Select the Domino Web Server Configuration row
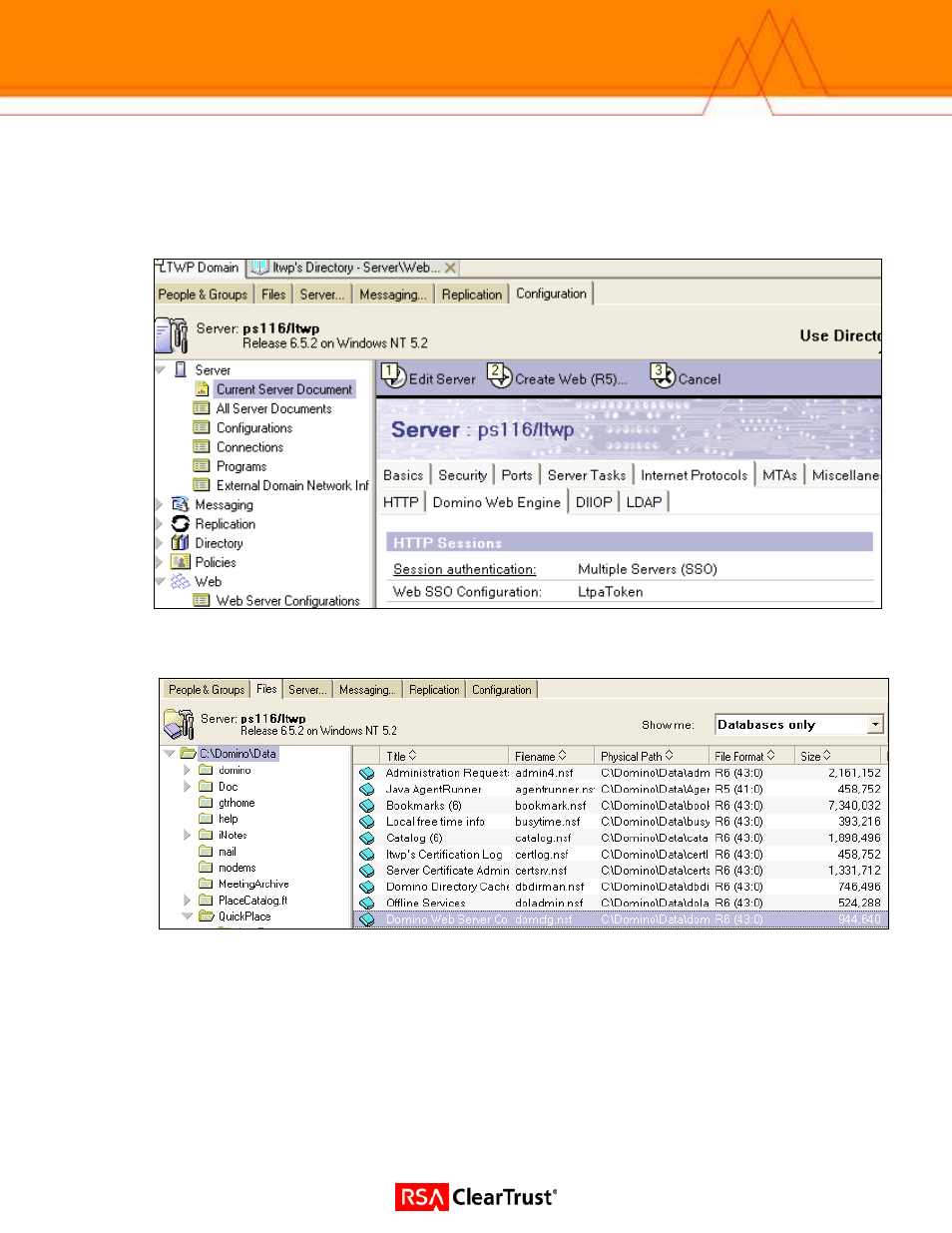Screen dimensions: 952x1233 620,920
